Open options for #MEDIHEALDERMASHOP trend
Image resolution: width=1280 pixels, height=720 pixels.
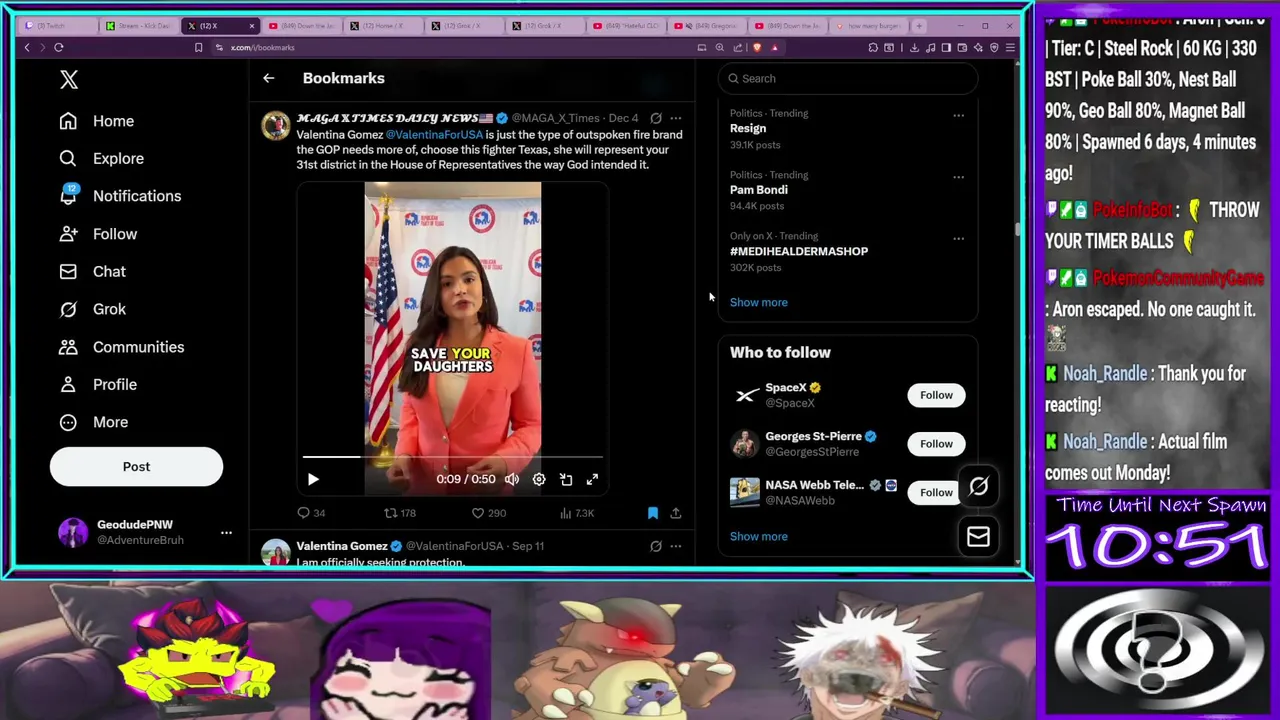pyautogui.click(x=958, y=238)
